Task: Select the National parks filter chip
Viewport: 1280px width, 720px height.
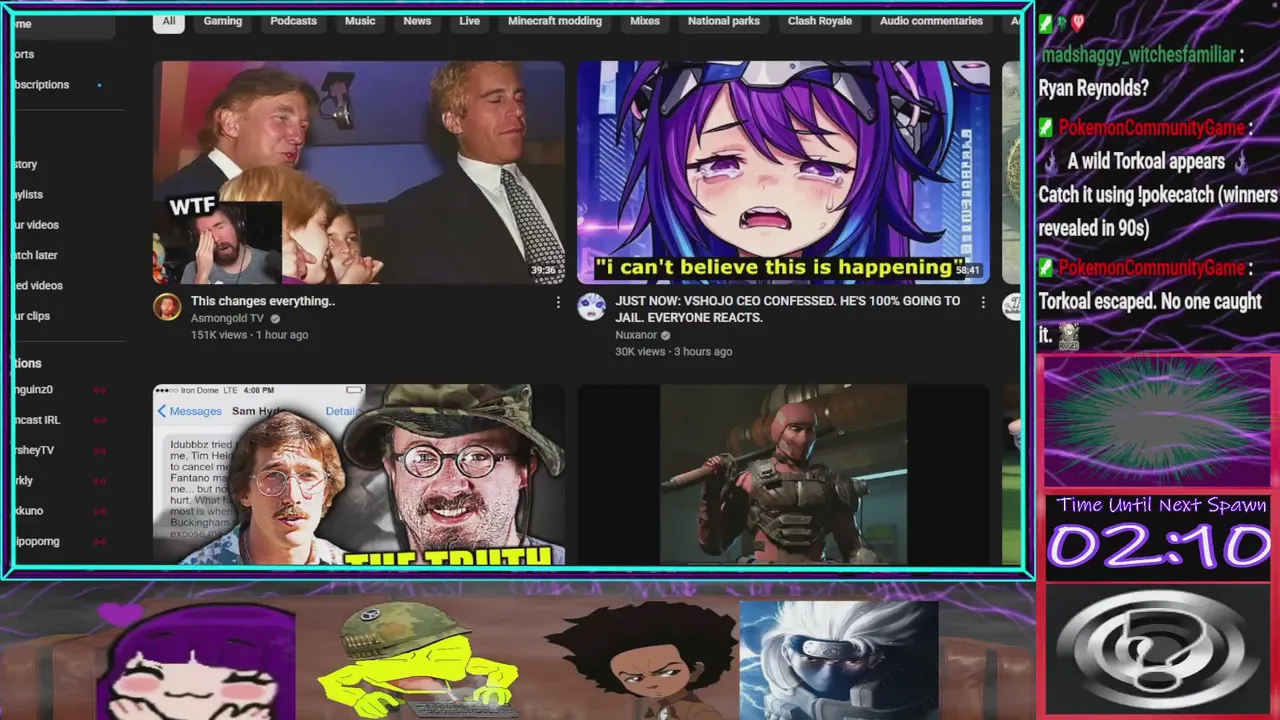Action: 724,21
